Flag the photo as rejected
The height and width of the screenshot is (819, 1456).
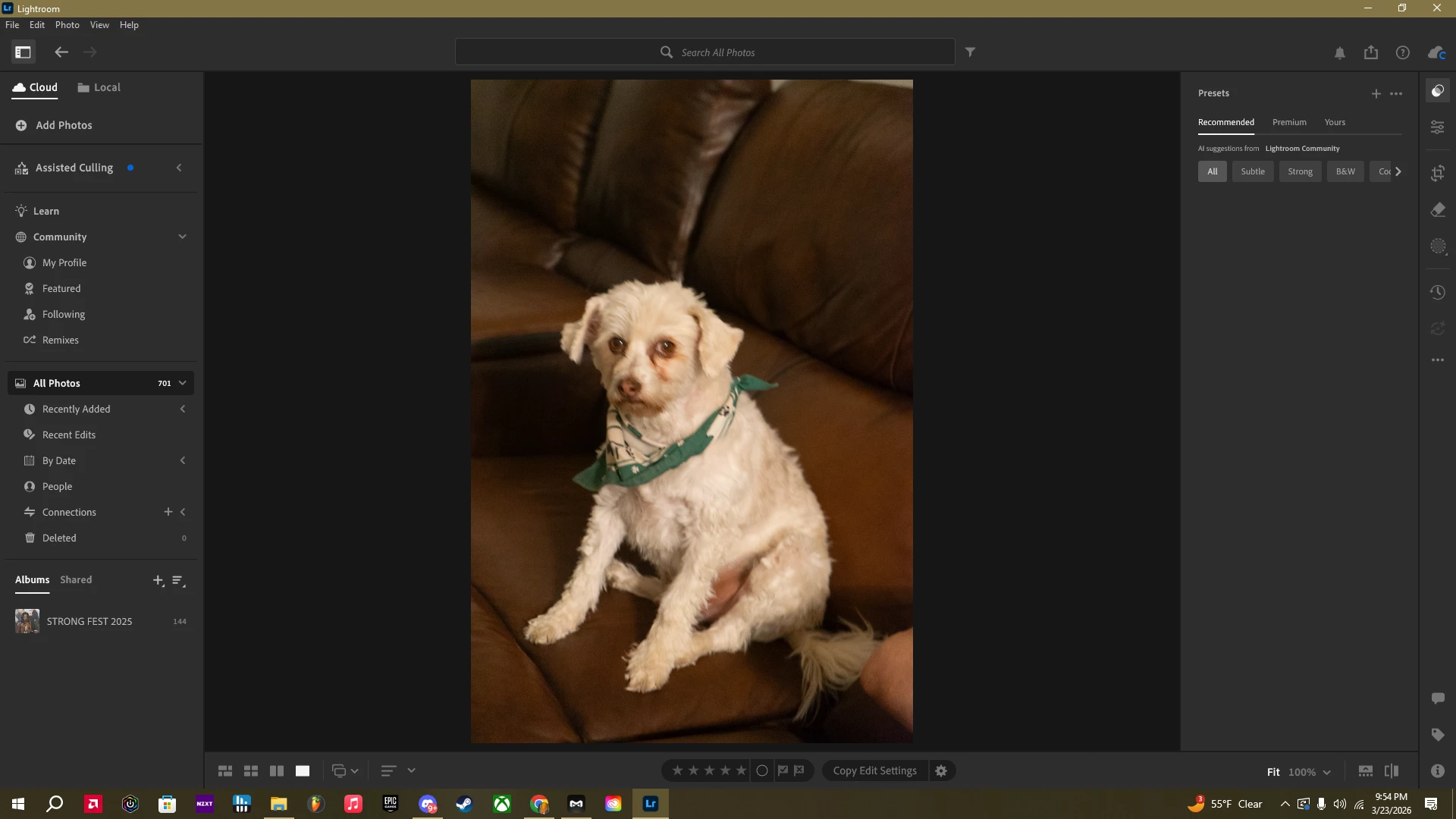pos(799,770)
